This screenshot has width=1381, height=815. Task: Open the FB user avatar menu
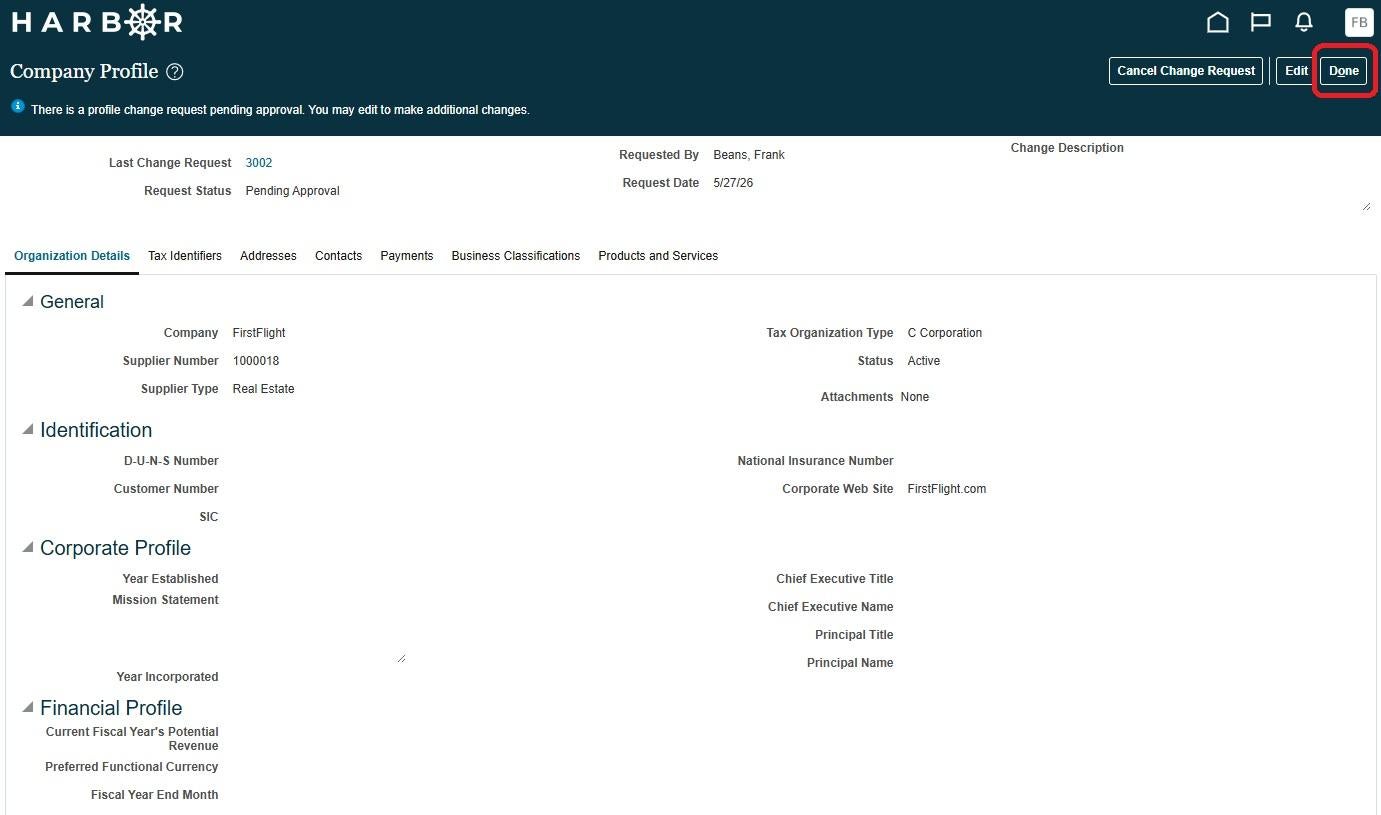pyautogui.click(x=1359, y=22)
